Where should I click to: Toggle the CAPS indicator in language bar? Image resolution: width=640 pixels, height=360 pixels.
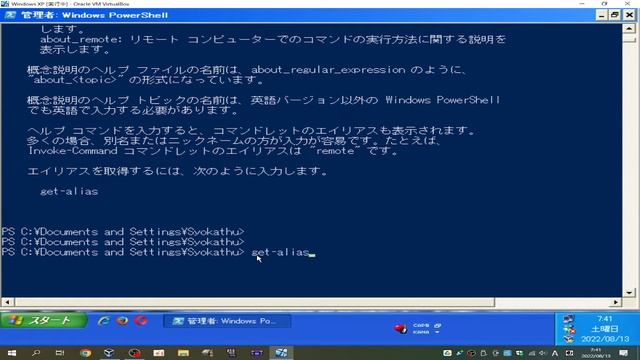tap(421, 325)
